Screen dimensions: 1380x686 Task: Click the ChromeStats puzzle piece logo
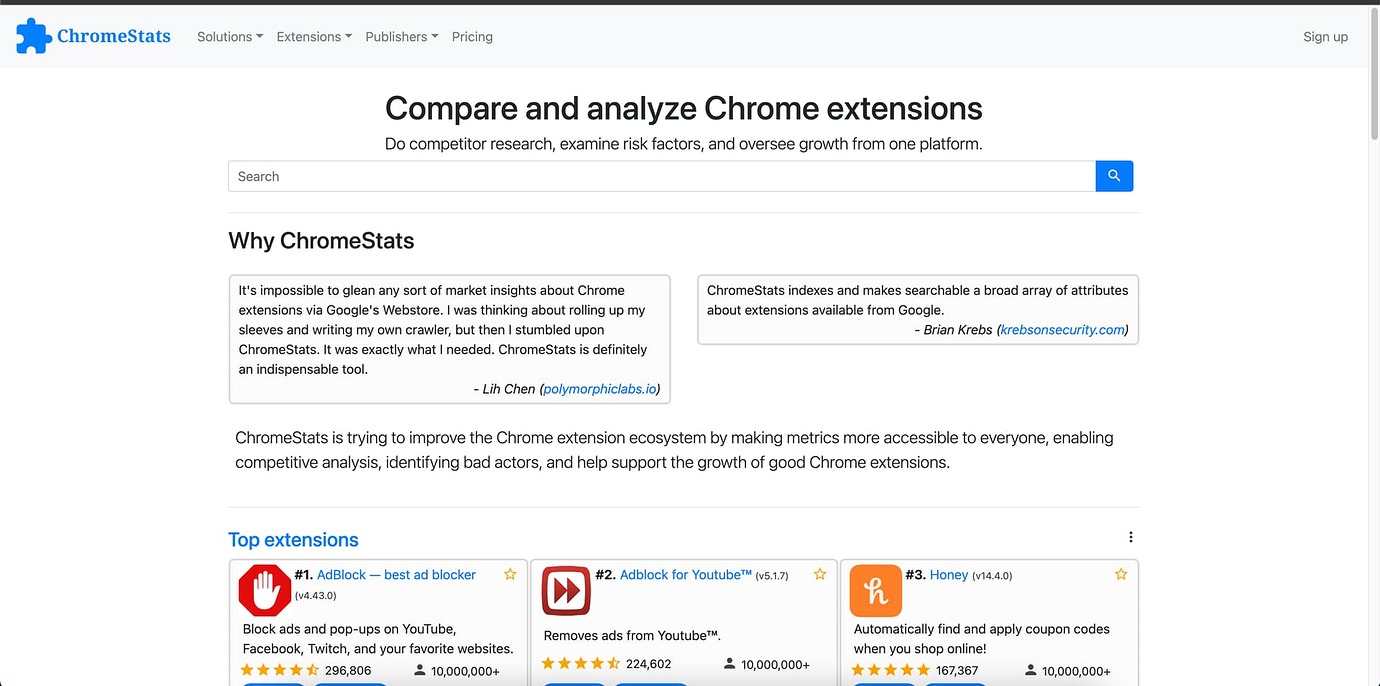click(x=31, y=35)
